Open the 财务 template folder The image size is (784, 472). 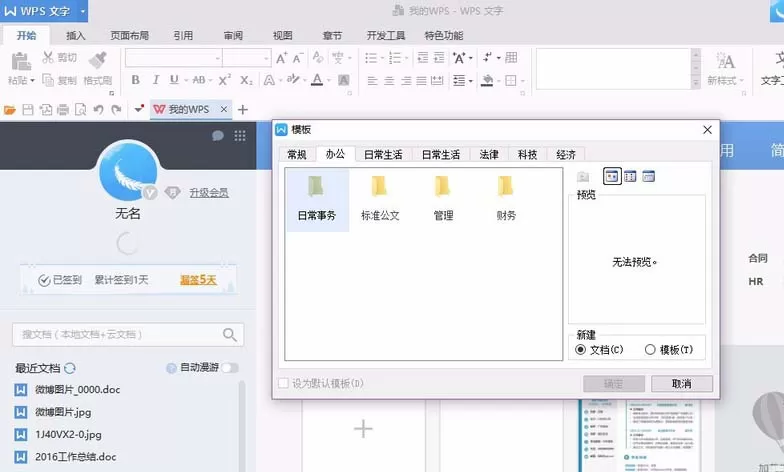506,200
